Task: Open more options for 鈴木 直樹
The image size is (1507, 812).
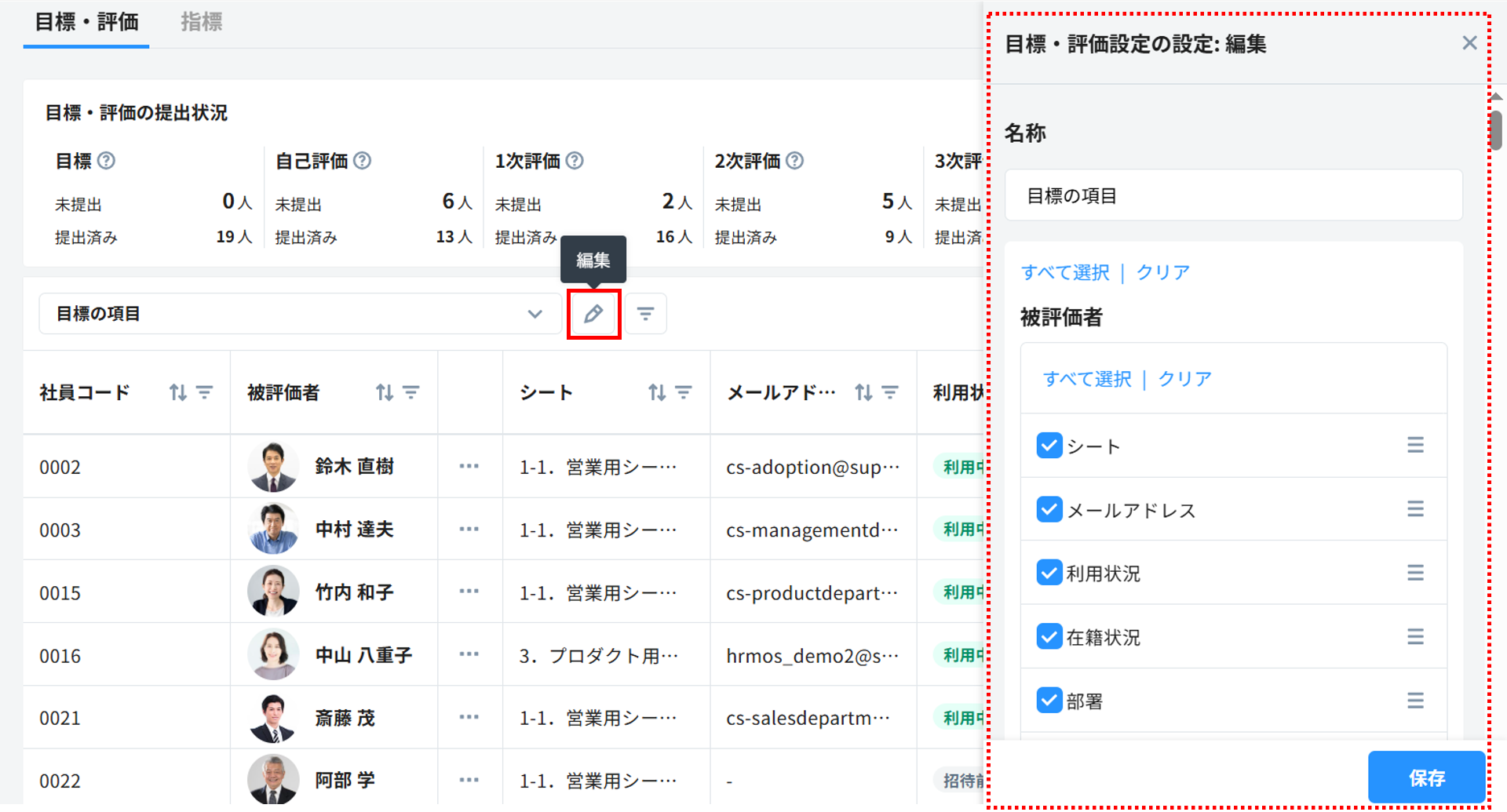Action: (469, 467)
